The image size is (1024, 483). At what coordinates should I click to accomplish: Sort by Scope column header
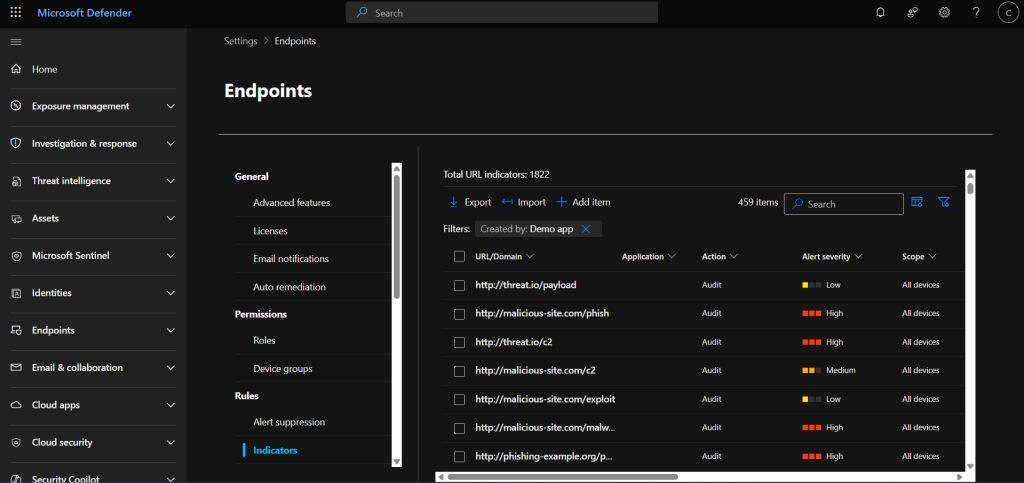point(919,257)
